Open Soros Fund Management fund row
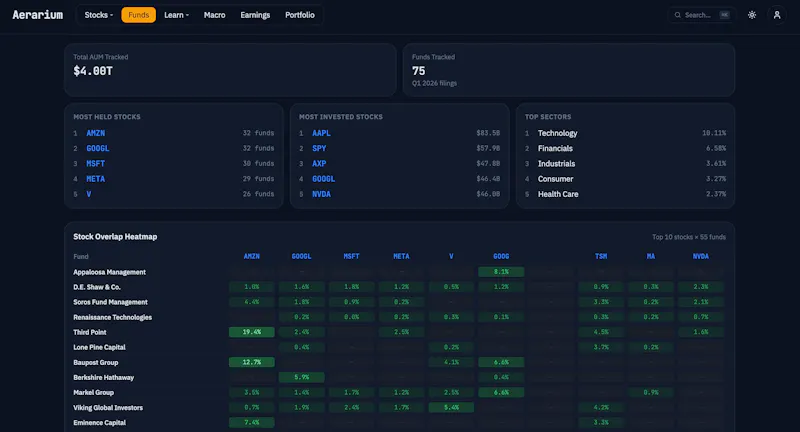Screen dimensions: 800x432 coord(110,302)
